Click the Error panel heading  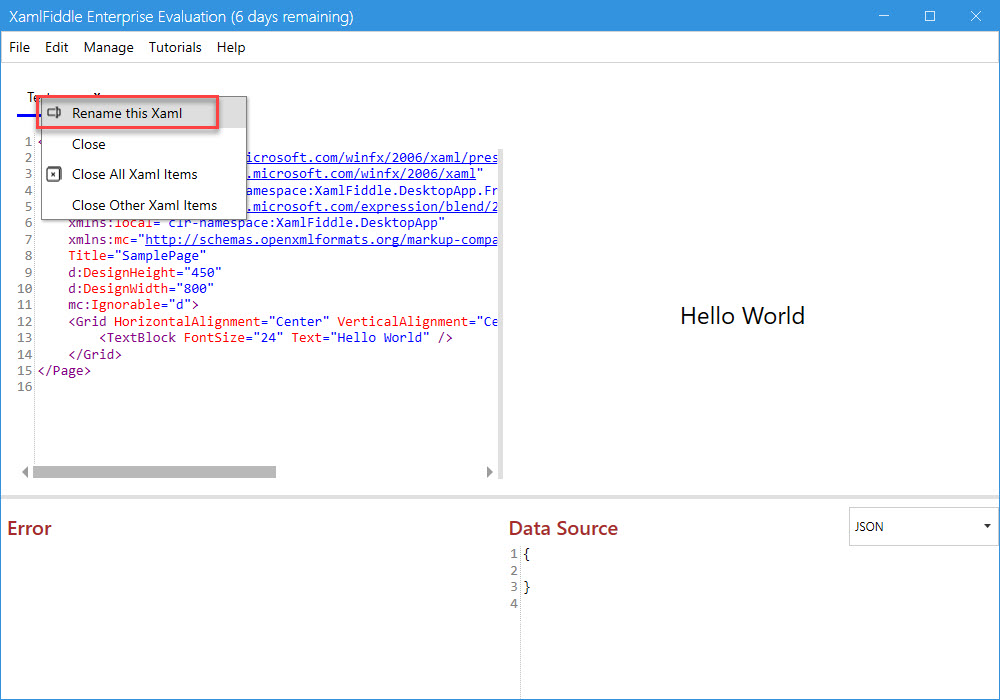tap(29, 528)
